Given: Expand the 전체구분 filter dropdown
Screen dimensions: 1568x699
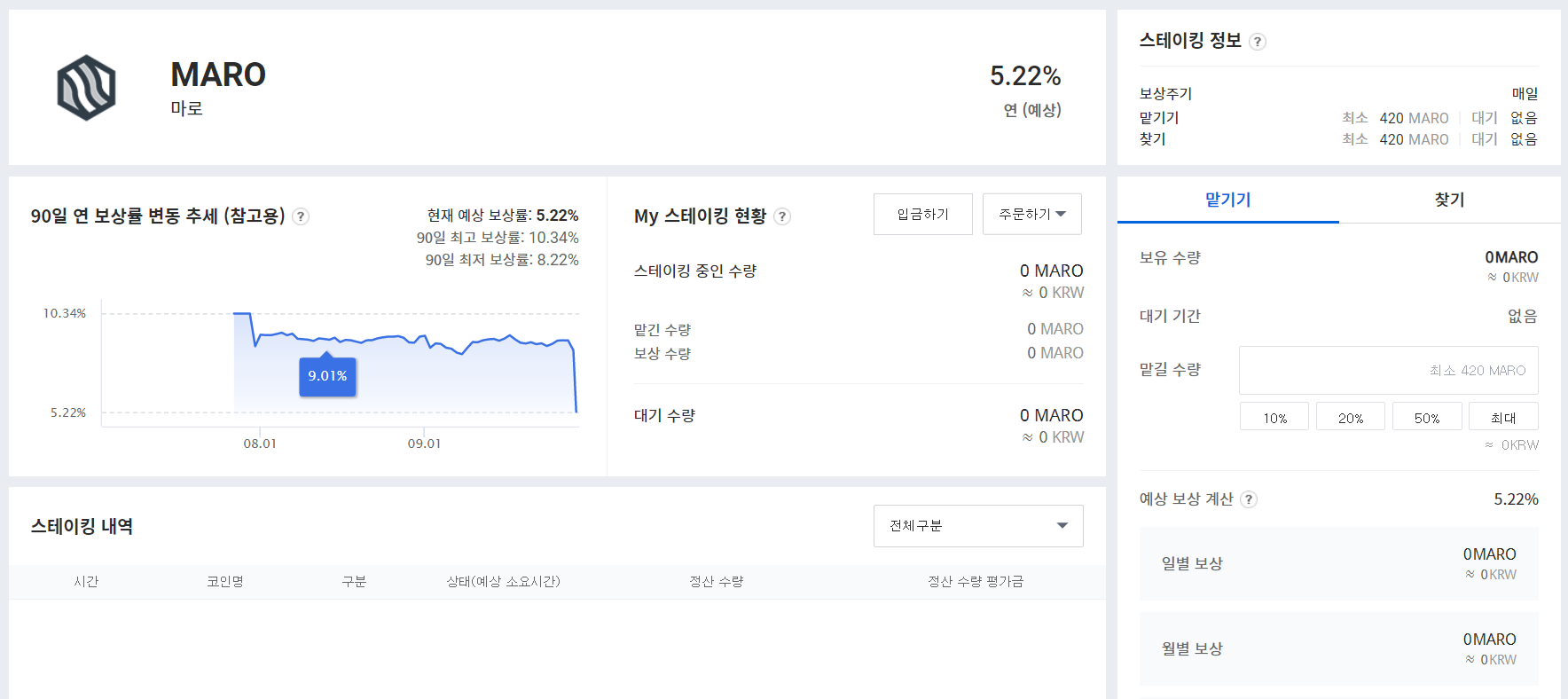Looking at the screenshot, I should (x=978, y=526).
